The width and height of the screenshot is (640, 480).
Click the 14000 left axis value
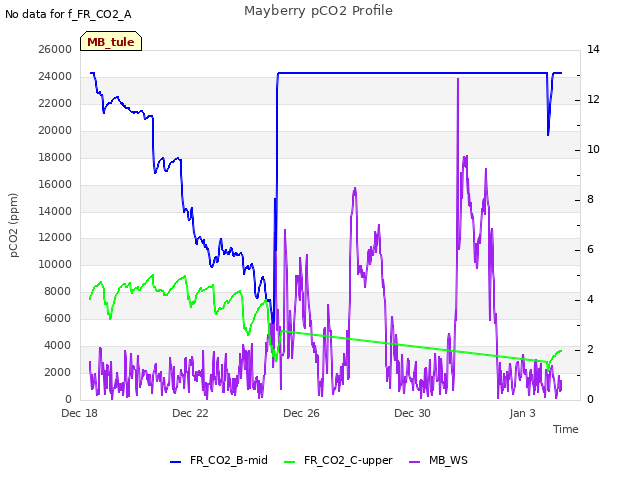[55, 211]
